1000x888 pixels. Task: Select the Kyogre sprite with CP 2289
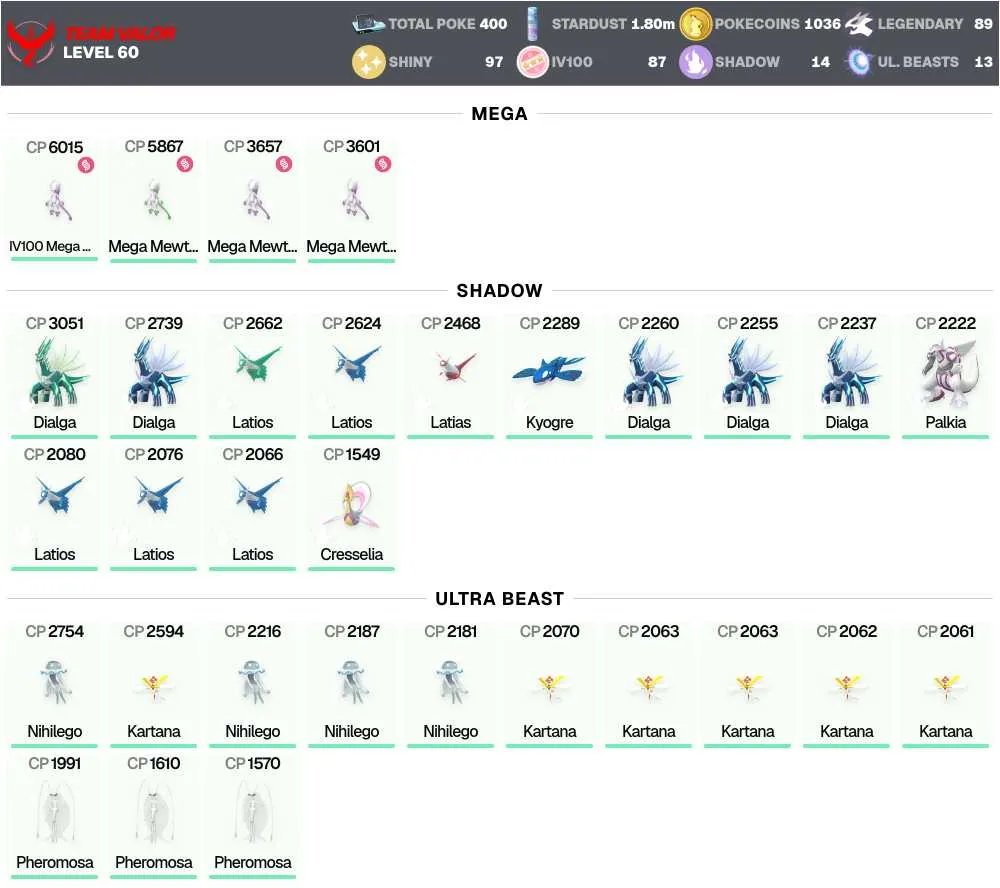pyautogui.click(x=549, y=371)
